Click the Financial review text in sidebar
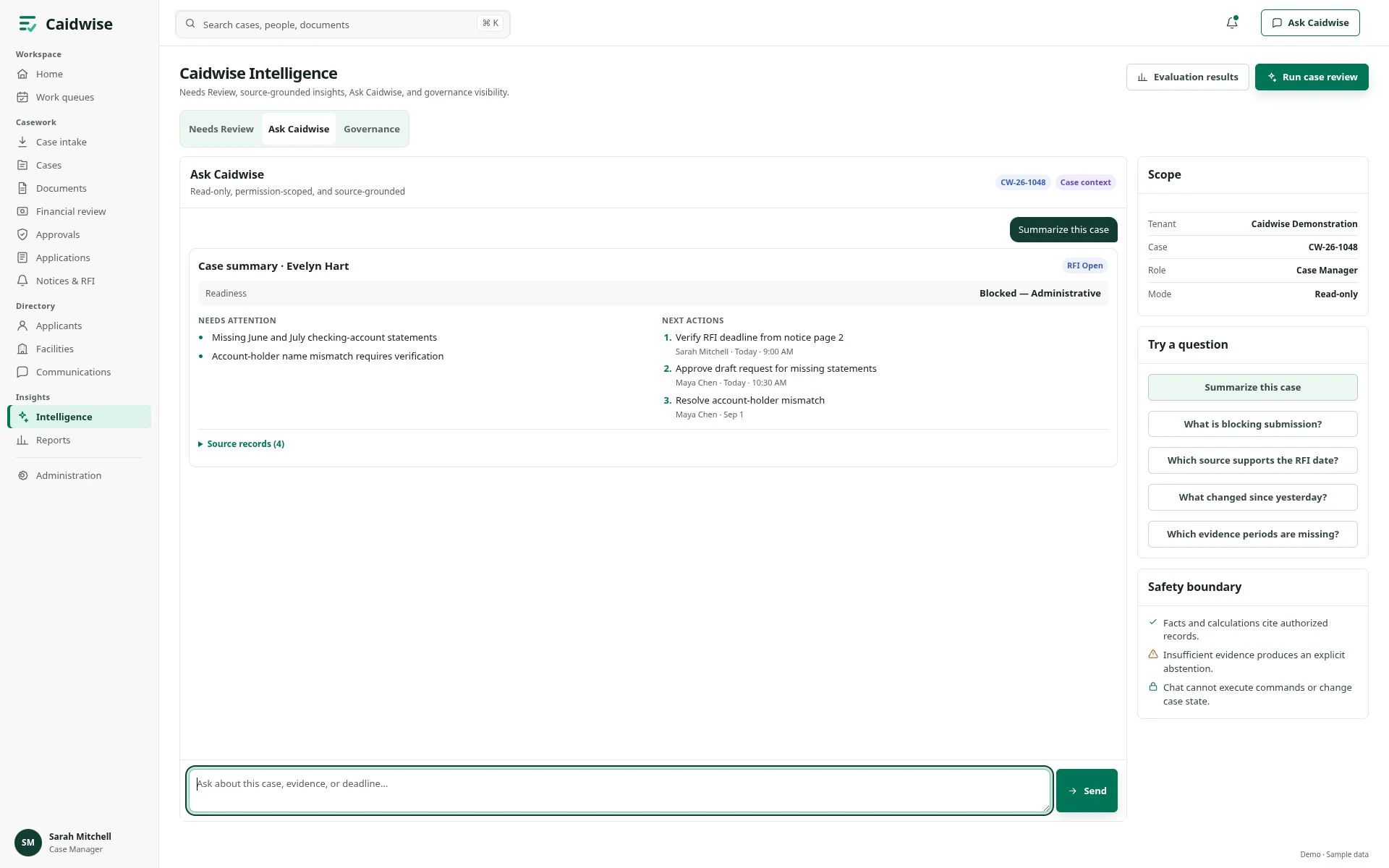The width and height of the screenshot is (1389, 868). click(71, 211)
